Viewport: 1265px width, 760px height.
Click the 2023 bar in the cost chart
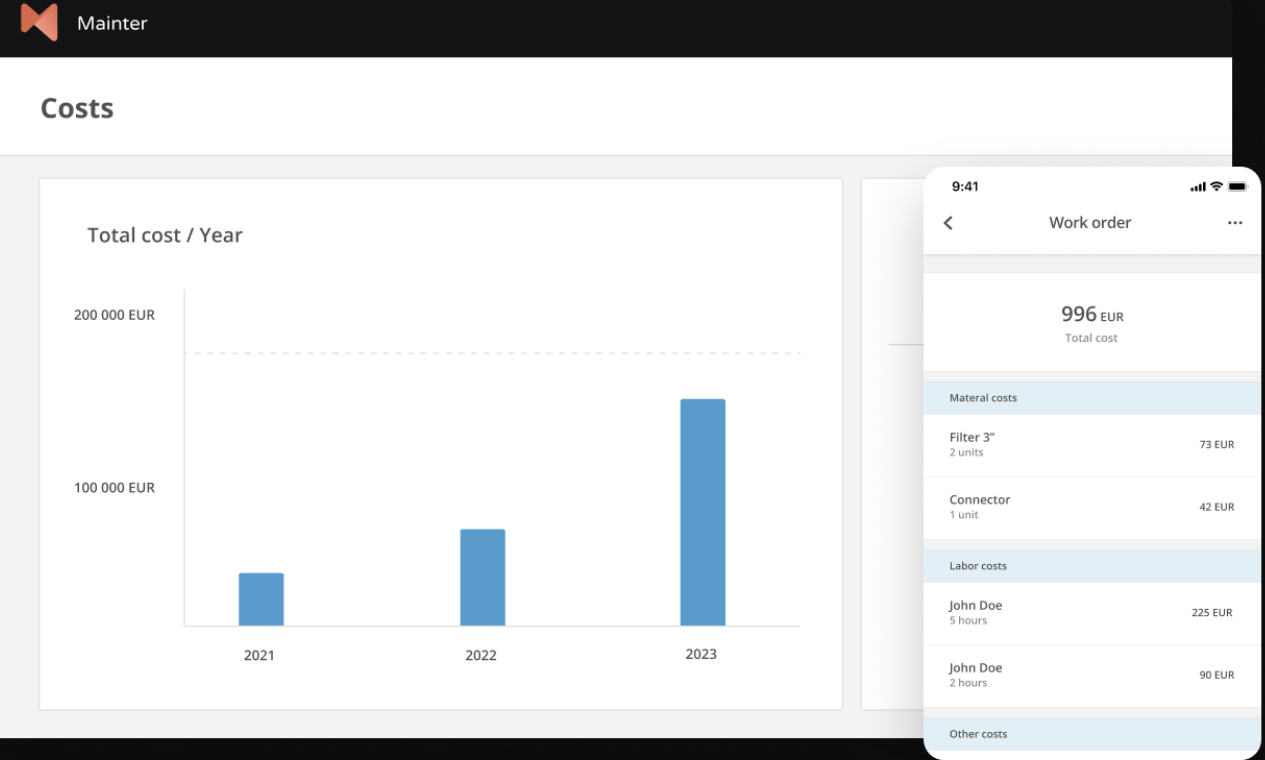tap(702, 510)
